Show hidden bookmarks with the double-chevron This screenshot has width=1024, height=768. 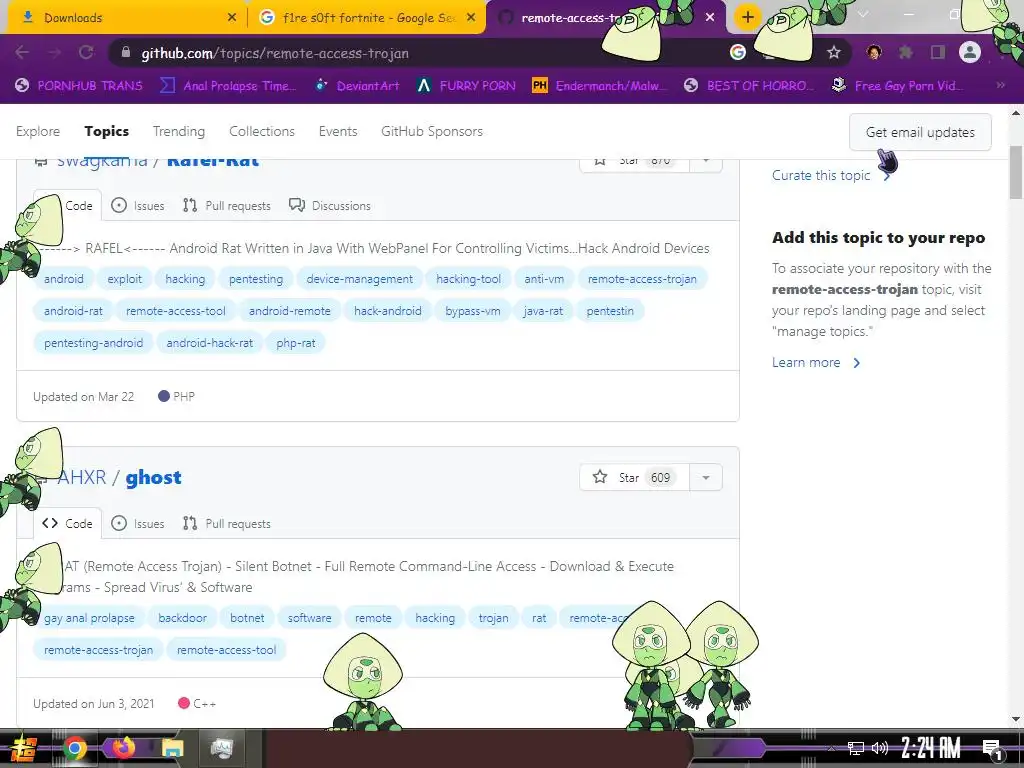1000,86
